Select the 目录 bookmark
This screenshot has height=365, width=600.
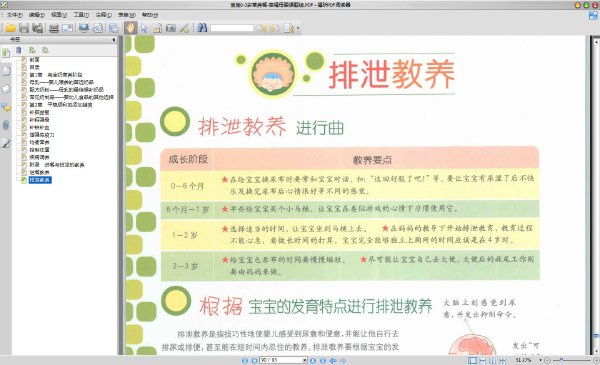34,67
